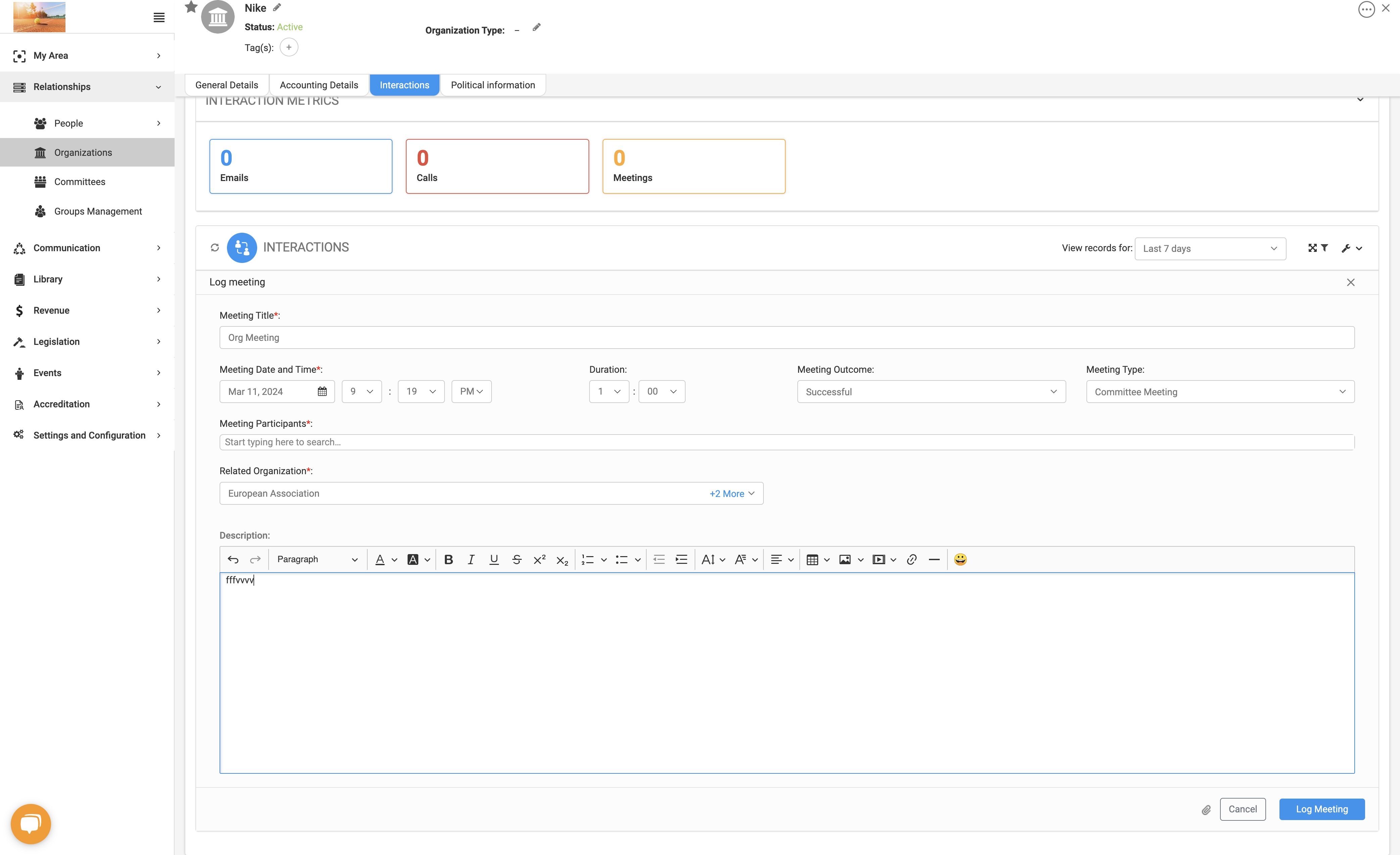This screenshot has height=855, width=1400.
Task: Click the Meeting Title input field
Action: [787, 337]
